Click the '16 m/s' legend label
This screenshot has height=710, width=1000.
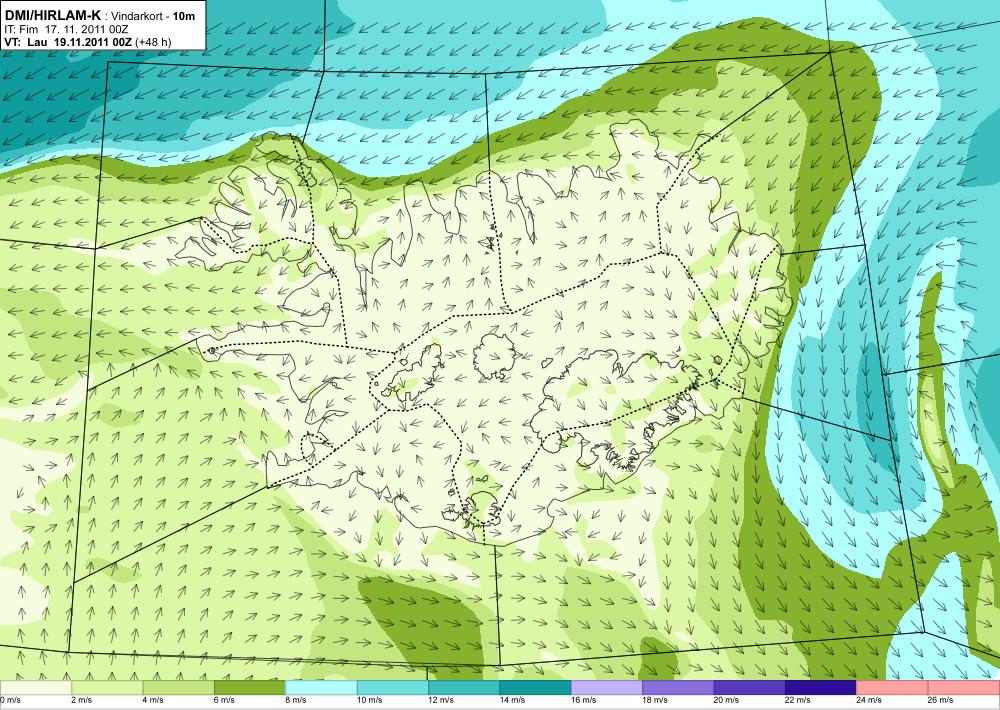584,700
